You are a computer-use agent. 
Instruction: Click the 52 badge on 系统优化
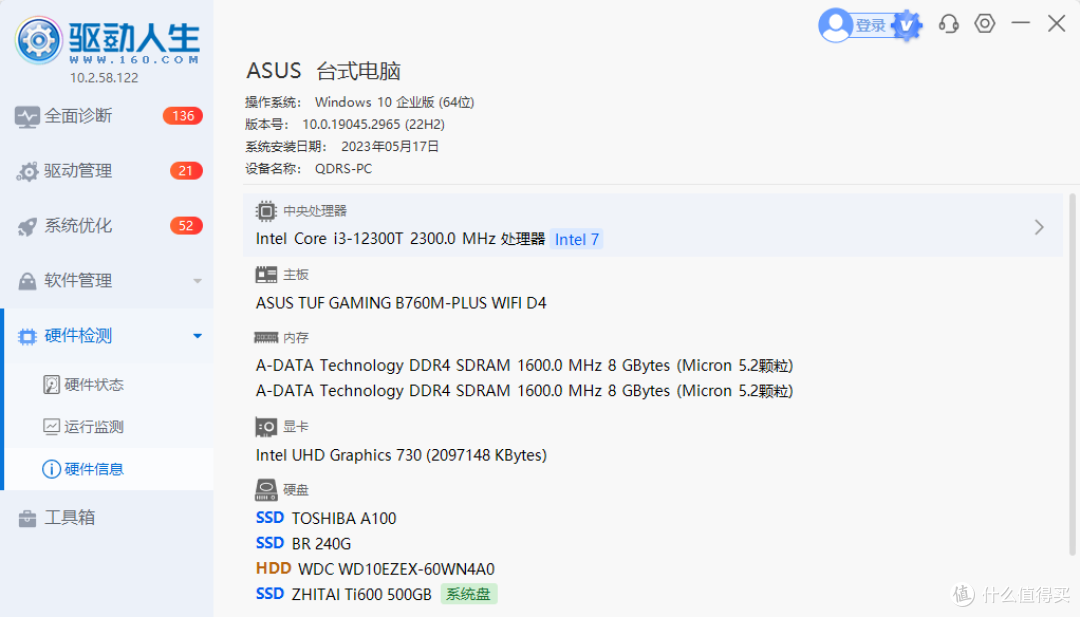coord(186,226)
